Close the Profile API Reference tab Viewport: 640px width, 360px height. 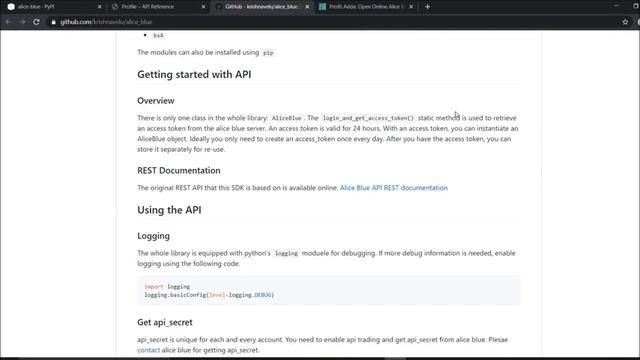pos(203,7)
